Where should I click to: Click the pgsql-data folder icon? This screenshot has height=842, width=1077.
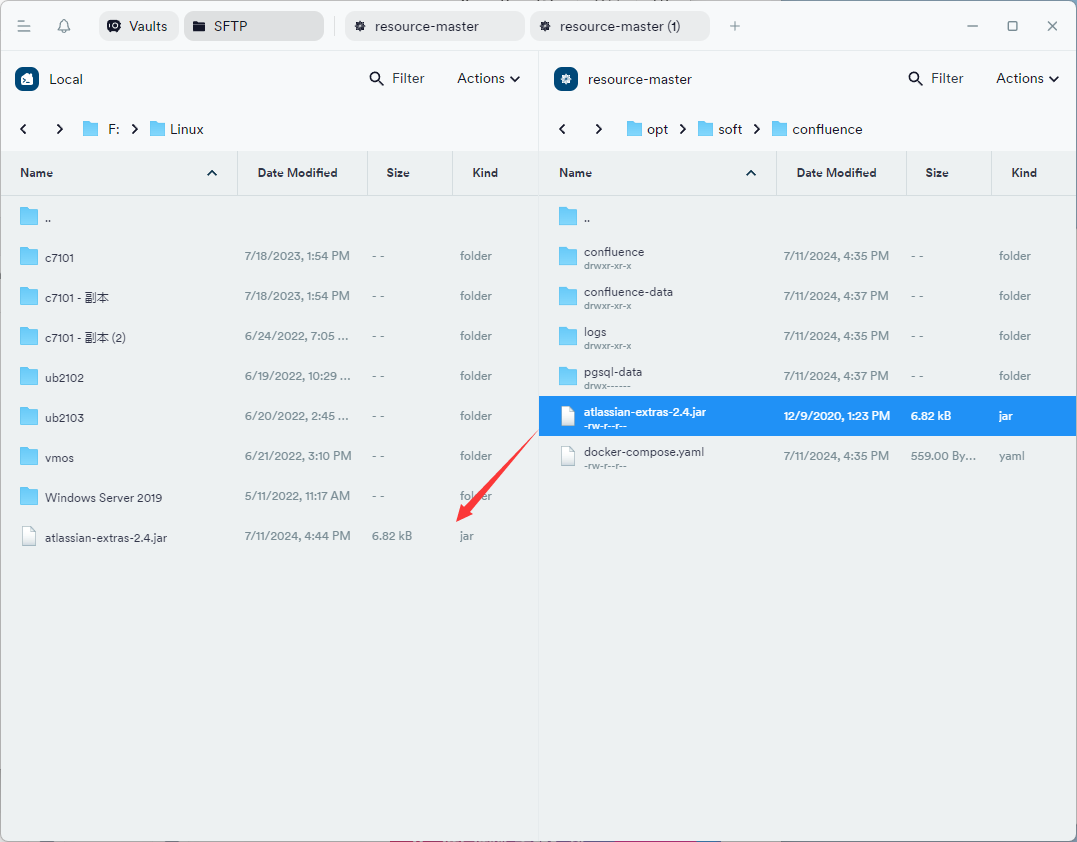pos(568,376)
